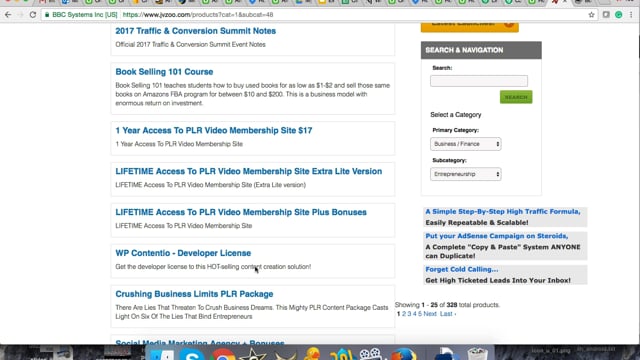
Task: Reload the page with the refresh icon
Action: [x=33, y=15]
